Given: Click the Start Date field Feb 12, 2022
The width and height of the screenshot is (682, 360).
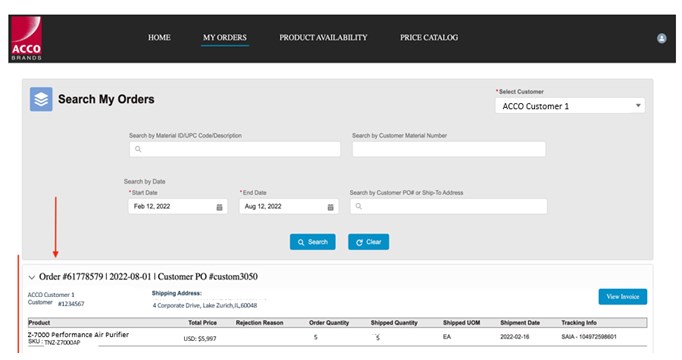Looking at the screenshot, I should pos(177,207).
